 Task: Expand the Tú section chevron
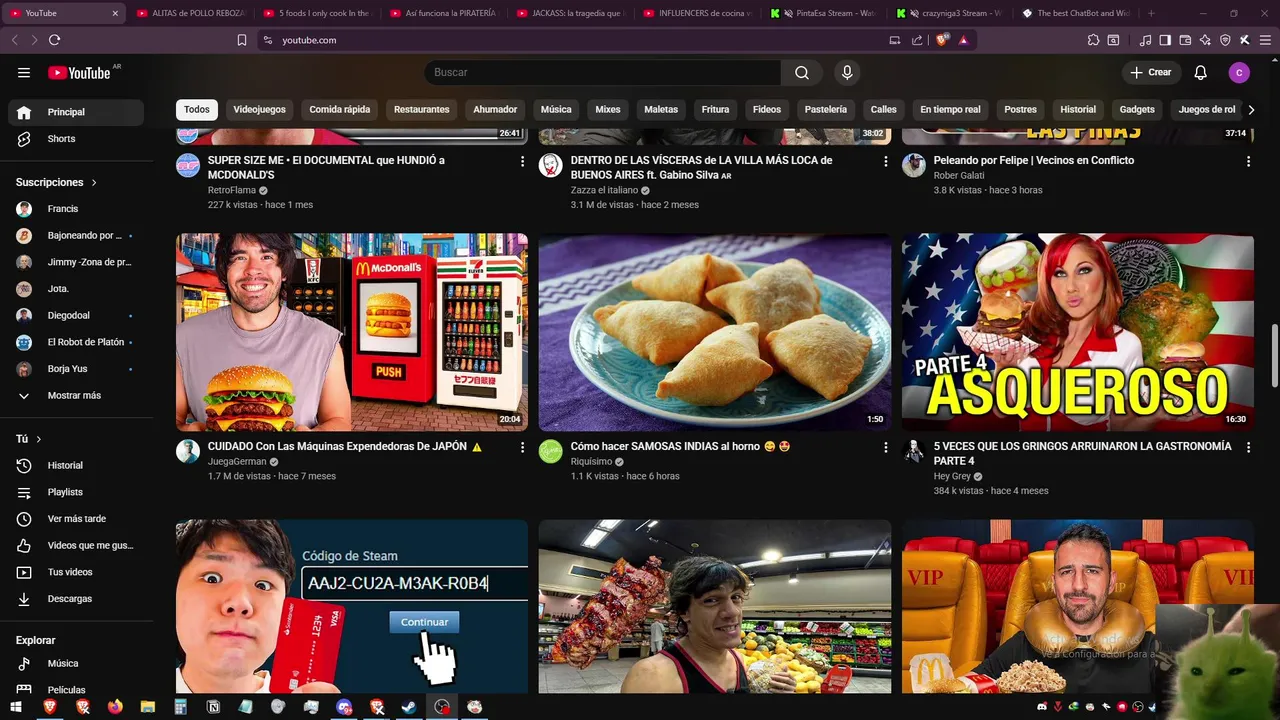coord(39,439)
